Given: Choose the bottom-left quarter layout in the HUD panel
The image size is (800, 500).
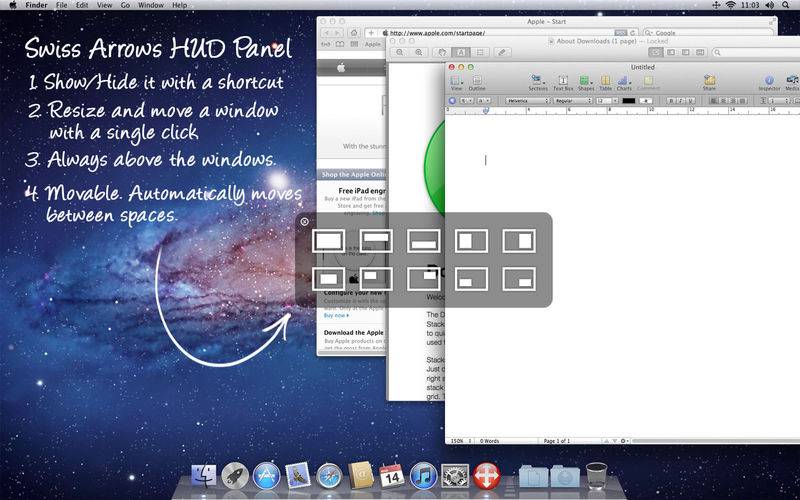Looking at the screenshot, I should [471, 279].
